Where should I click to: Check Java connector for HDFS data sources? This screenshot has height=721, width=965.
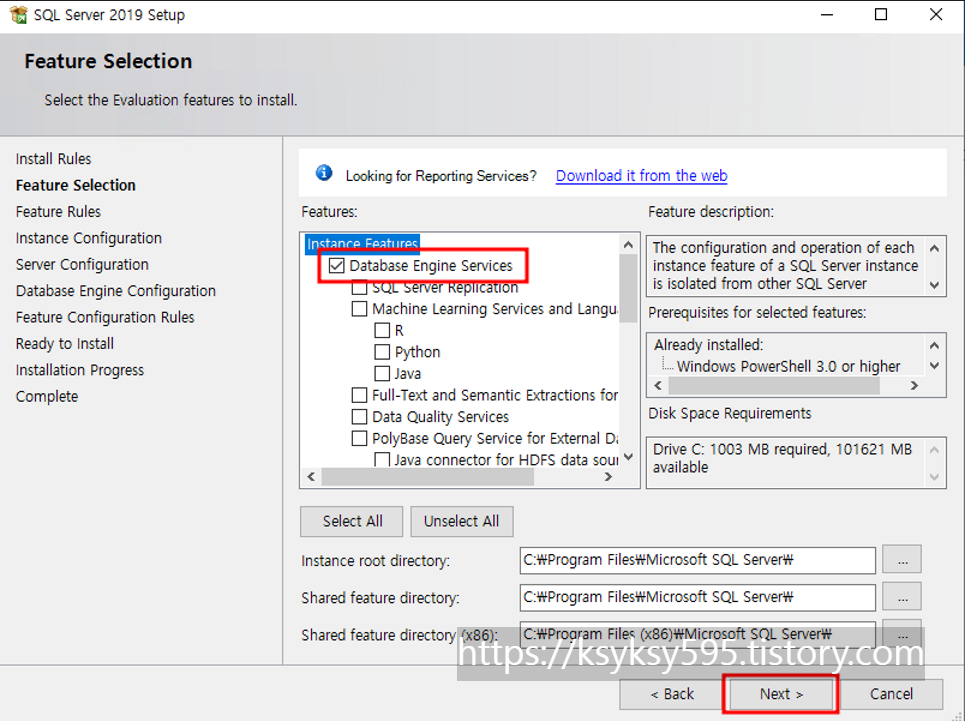(x=382, y=460)
